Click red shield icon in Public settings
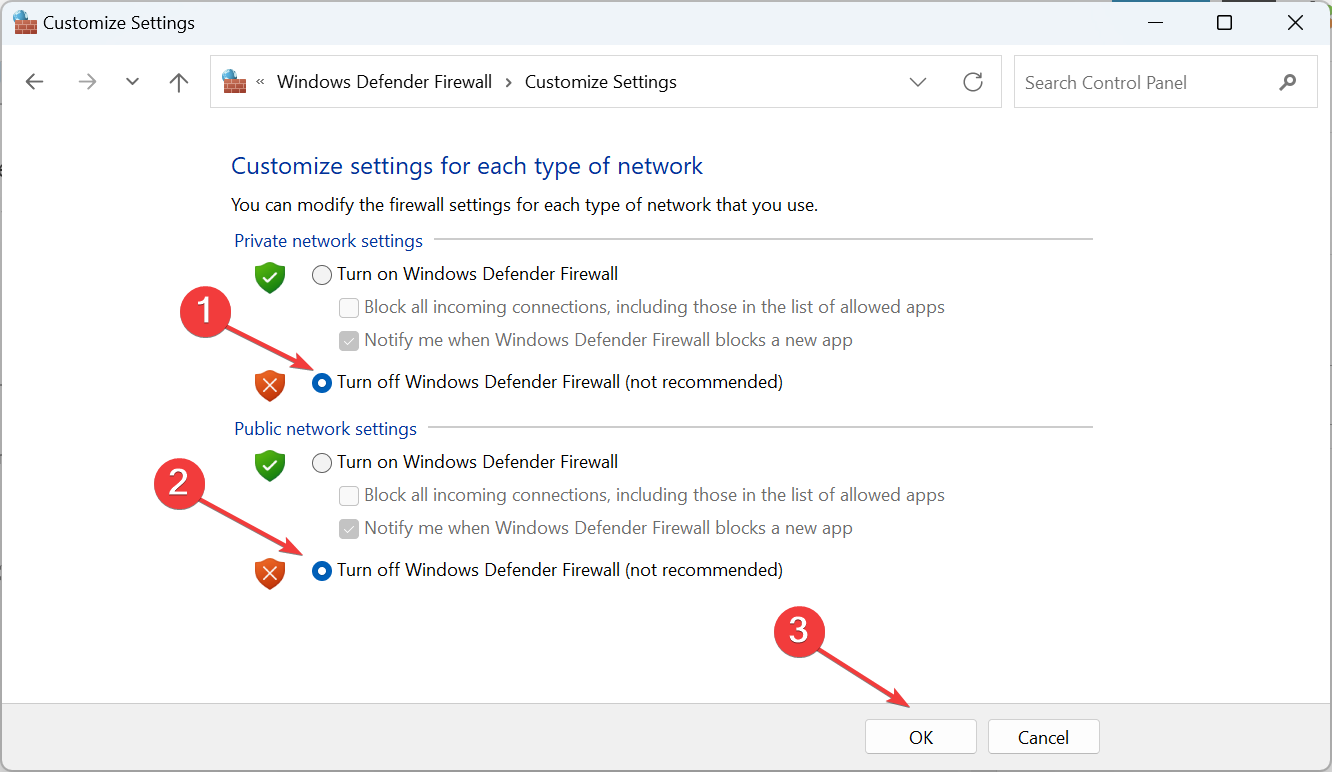Viewport: 1332px width, 772px height. tap(270, 573)
